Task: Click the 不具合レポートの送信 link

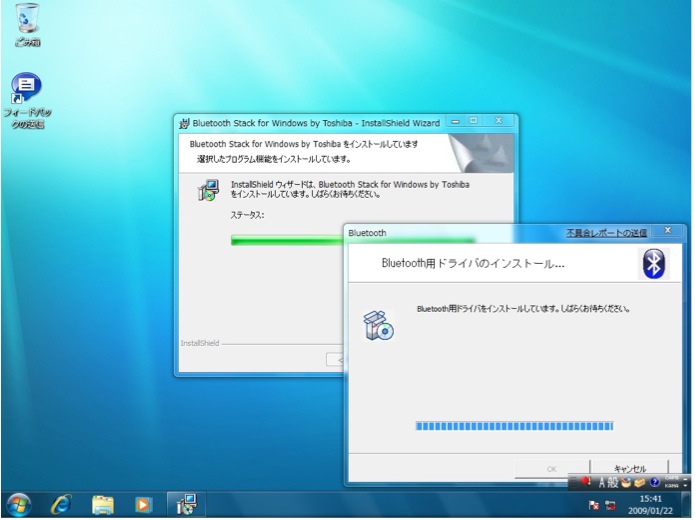Action: [x=606, y=233]
